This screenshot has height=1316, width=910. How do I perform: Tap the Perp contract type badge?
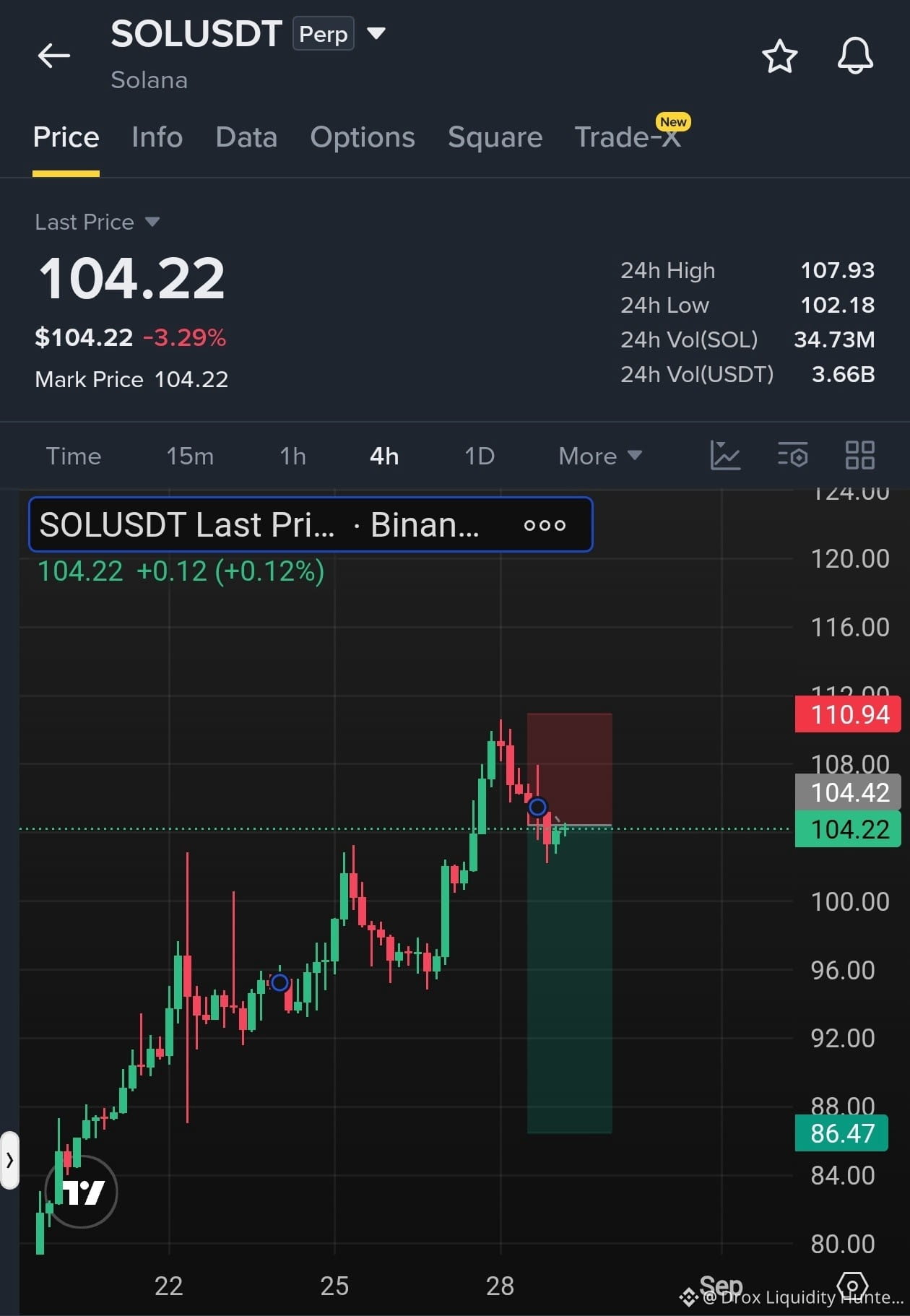(323, 34)
